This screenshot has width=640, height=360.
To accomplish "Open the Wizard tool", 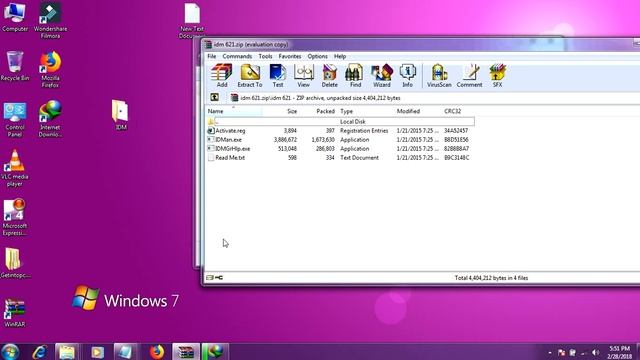I will tap(382, 76).
